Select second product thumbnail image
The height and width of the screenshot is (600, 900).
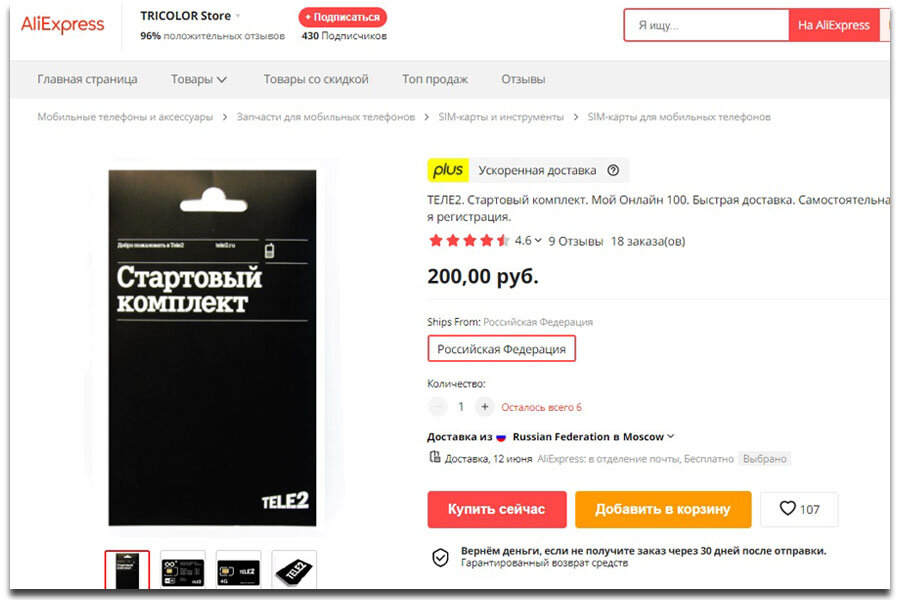click(x=183, y=570)
